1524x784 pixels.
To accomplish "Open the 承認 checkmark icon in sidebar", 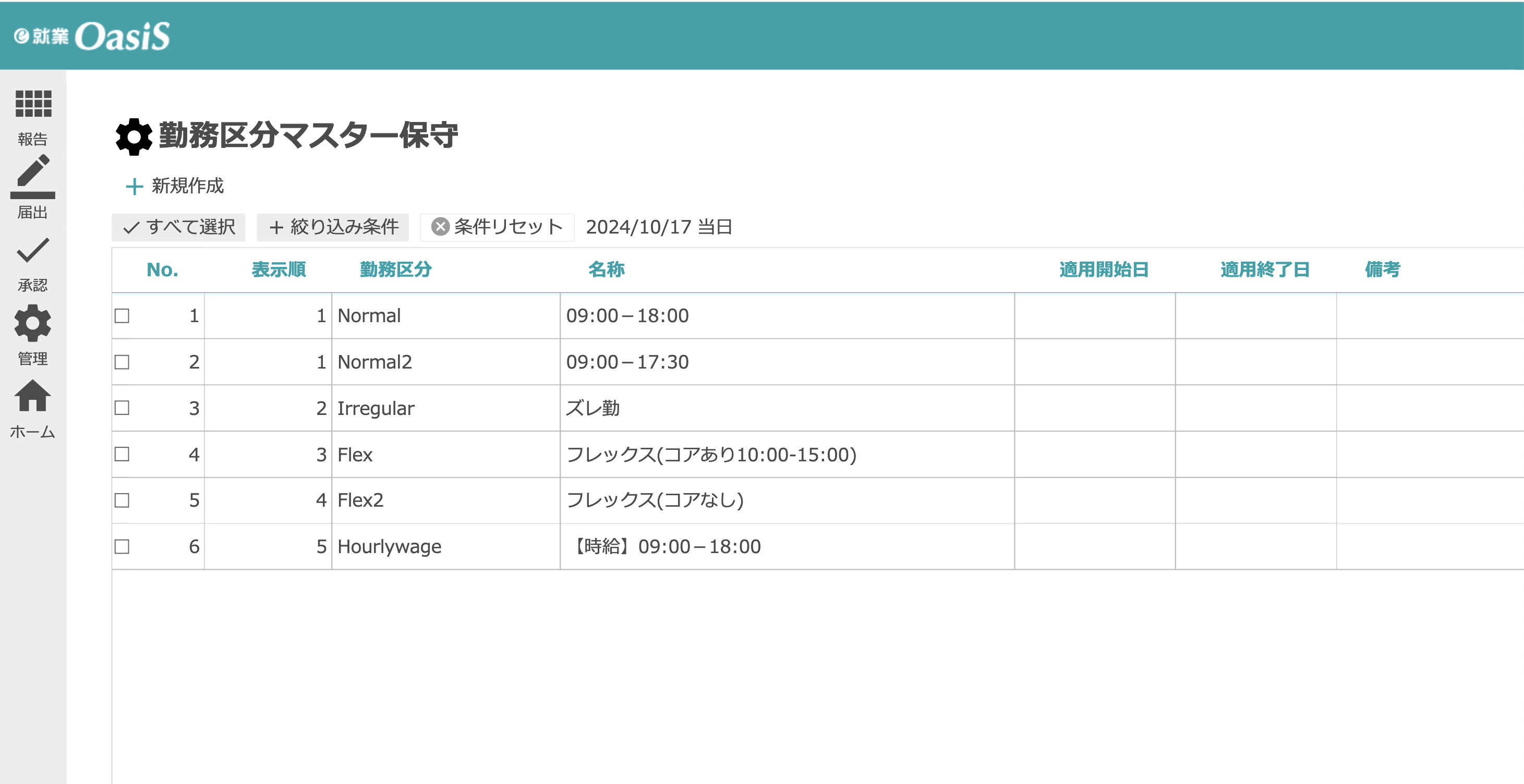I will [x=33, y=251].
